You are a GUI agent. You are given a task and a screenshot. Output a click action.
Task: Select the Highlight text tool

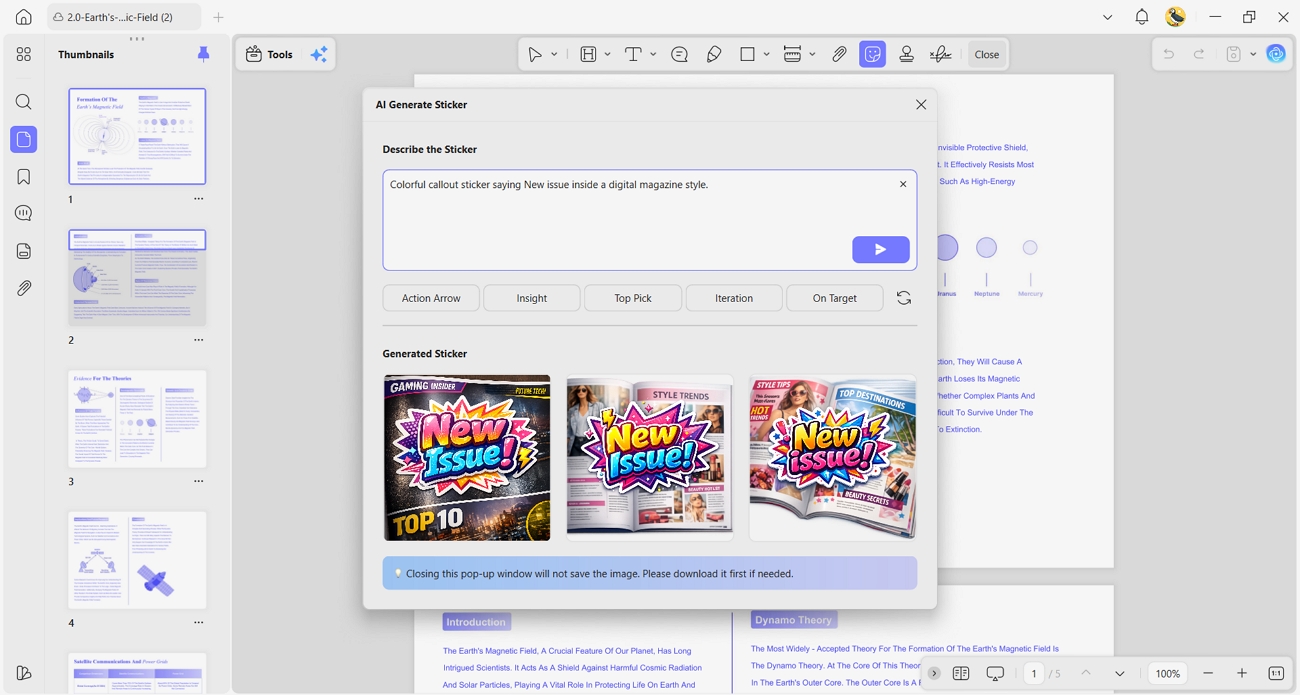tap(588, 54)
